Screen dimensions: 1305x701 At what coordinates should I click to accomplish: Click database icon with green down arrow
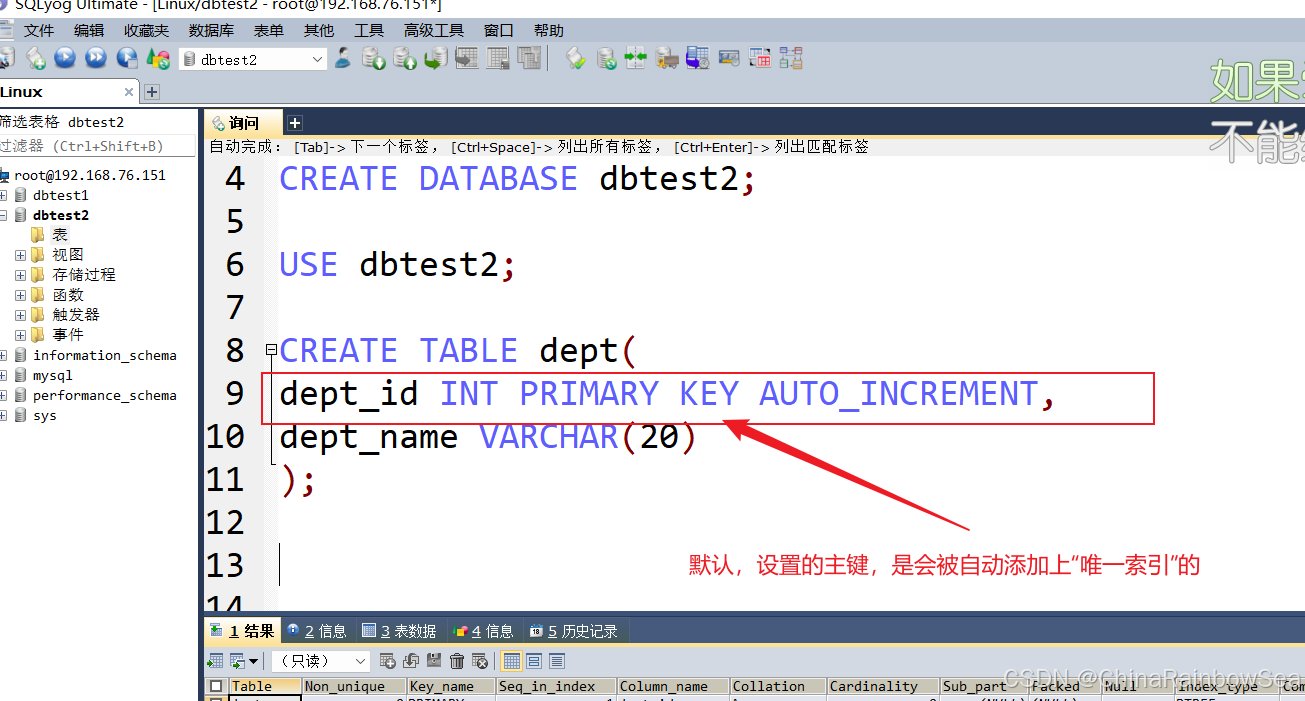(374, 59)
